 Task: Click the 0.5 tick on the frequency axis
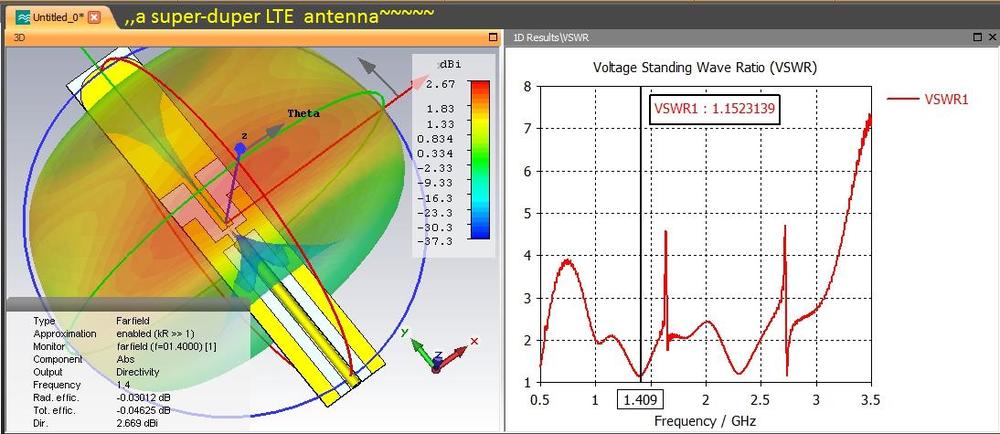pyautogui.click(x=541, y=399)
